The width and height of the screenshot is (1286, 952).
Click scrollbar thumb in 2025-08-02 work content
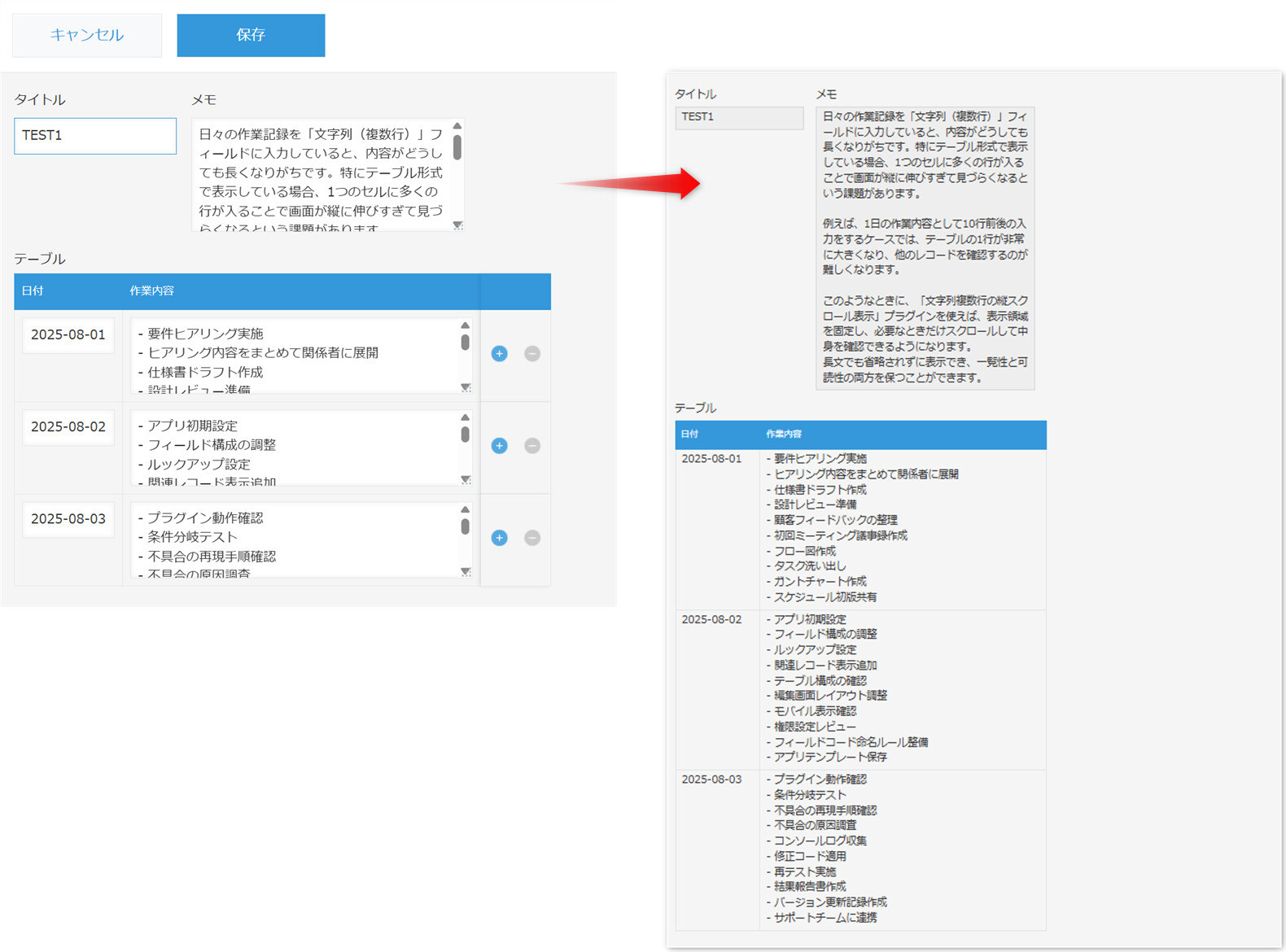coord(466,435)
